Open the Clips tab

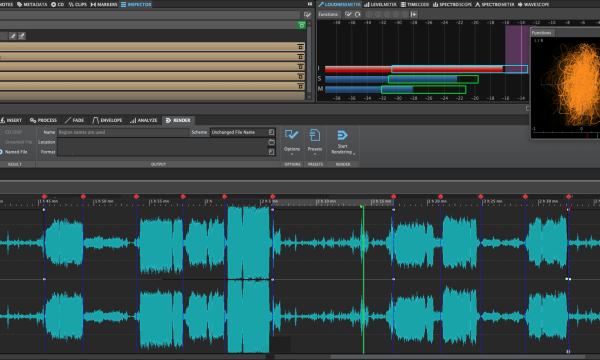pos(77,5)
